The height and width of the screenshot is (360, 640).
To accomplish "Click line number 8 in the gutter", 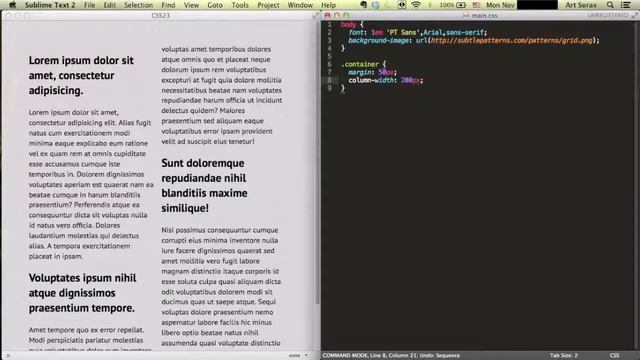I will click(x=329, y=80).
